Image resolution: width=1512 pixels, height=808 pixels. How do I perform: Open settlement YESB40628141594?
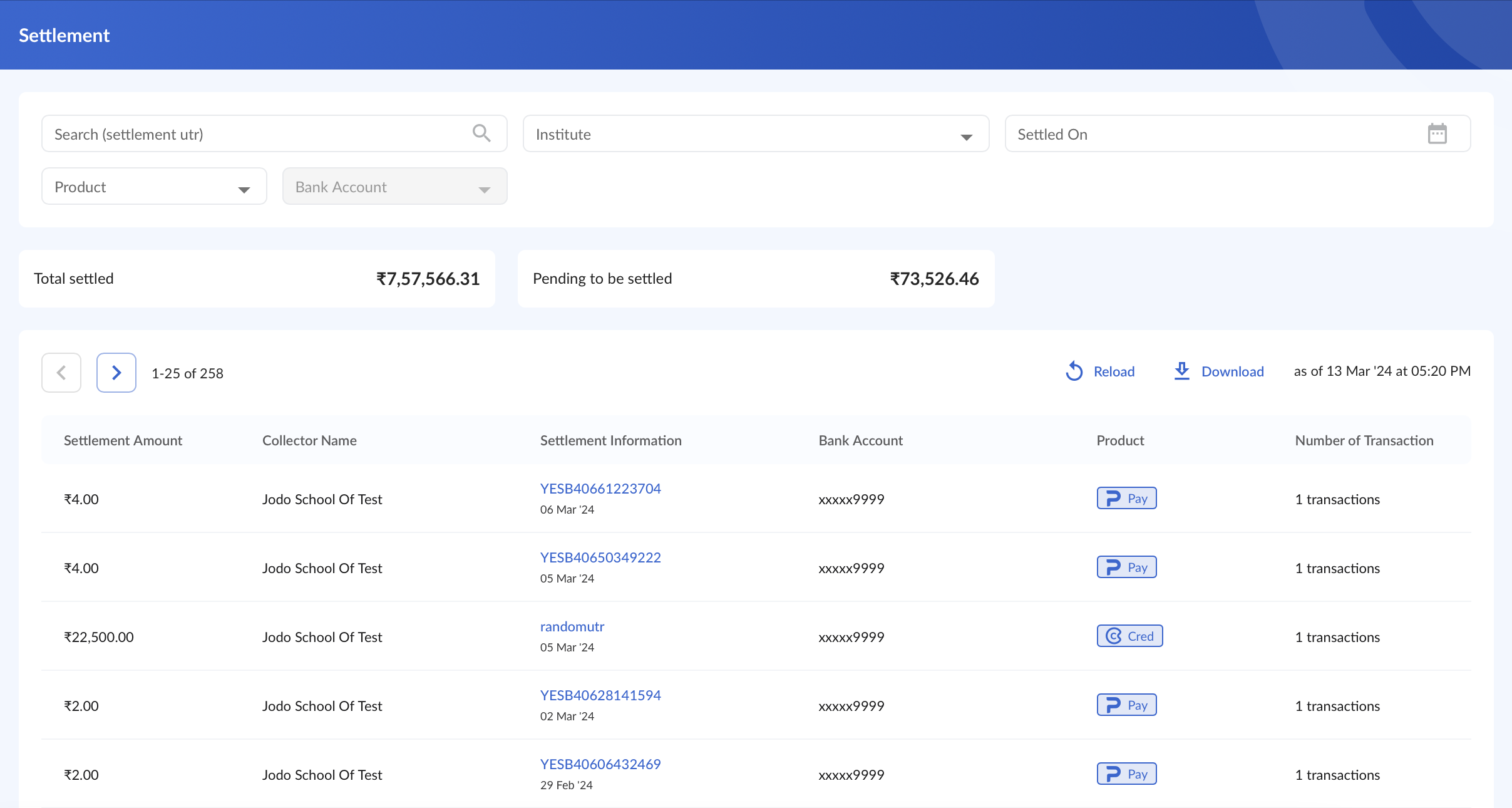[x=600, y=695]
